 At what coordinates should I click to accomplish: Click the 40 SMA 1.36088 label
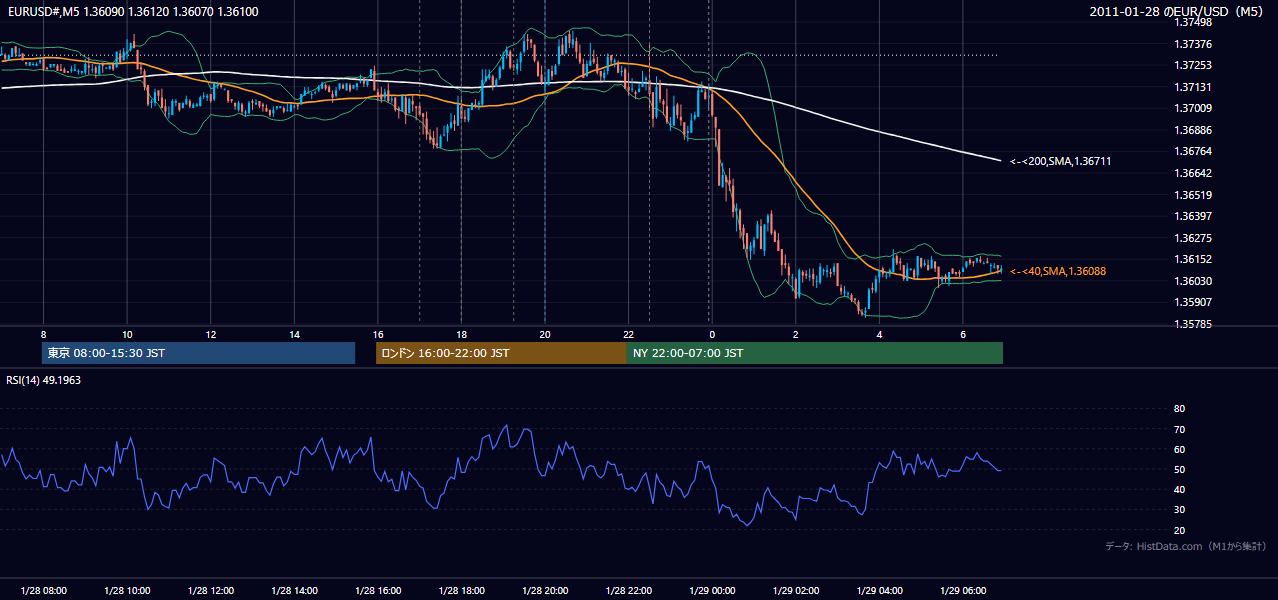point(1058,271)
